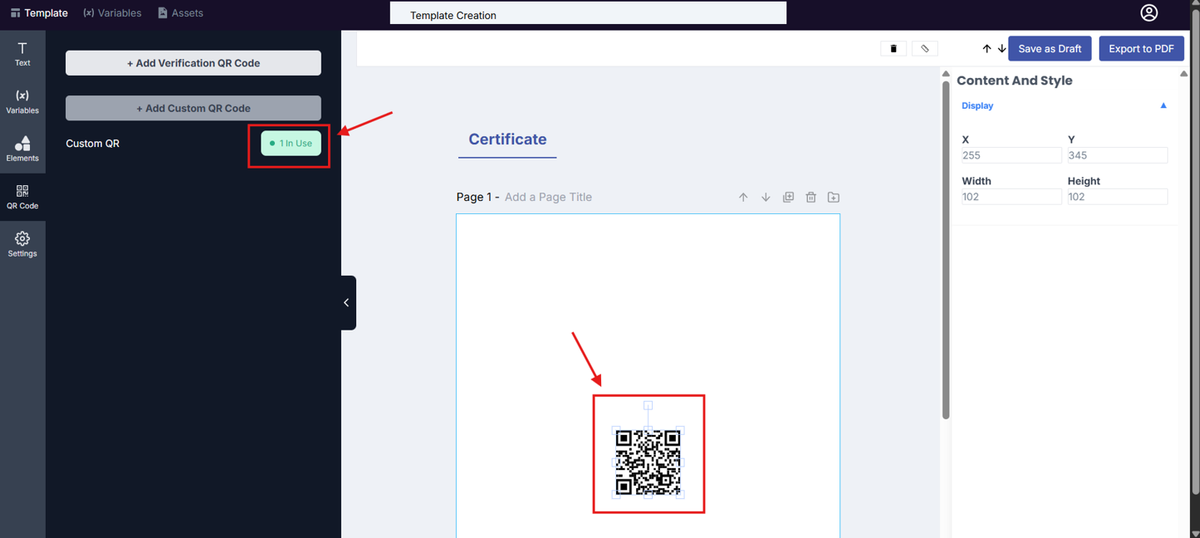Click Export to PDF button
1200x538 pixels.
[x=1141, y=49]
